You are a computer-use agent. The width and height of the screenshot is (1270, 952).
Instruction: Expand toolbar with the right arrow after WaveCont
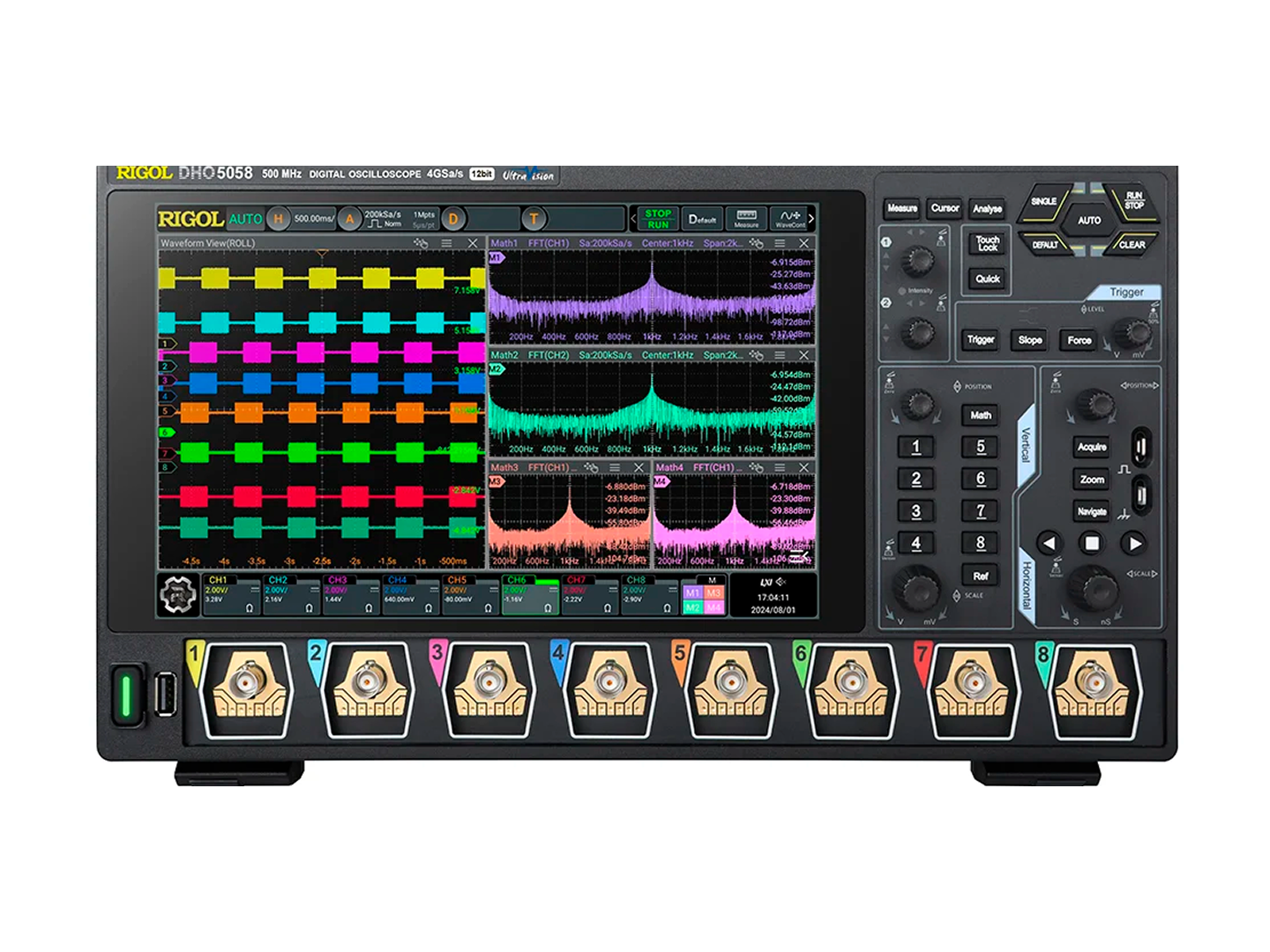pos(811,219)
